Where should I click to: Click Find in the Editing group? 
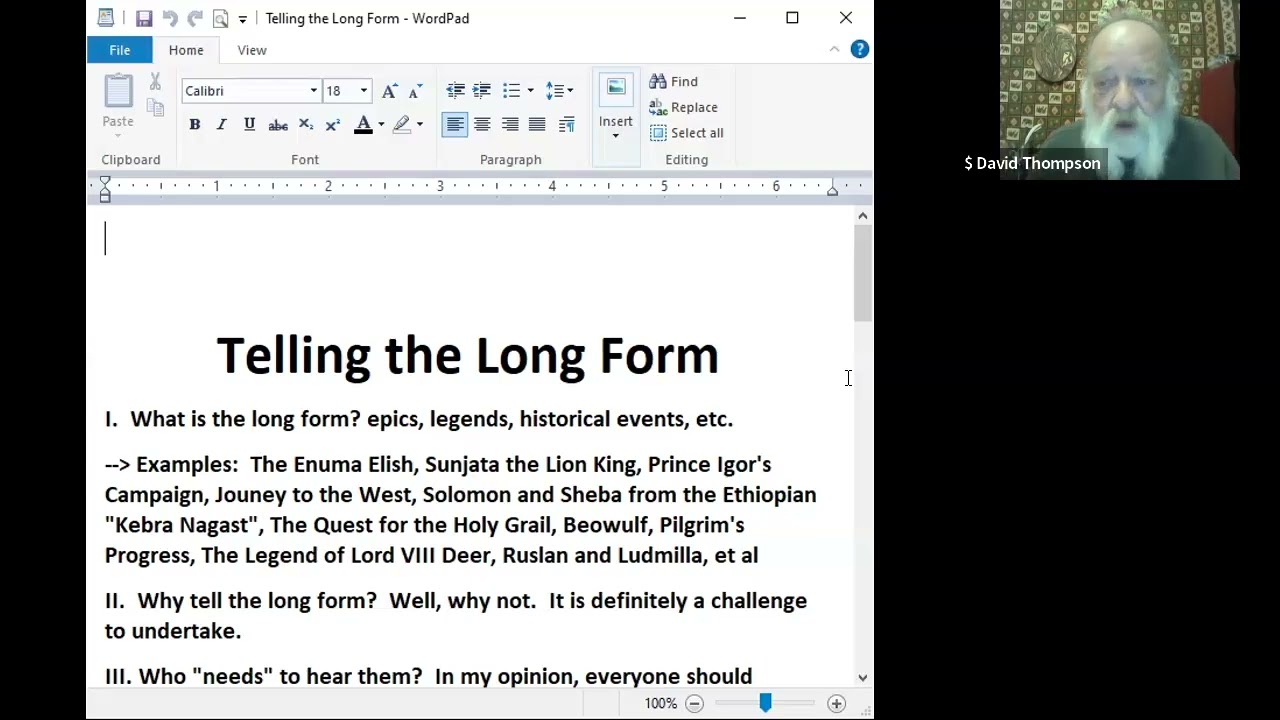tap(674, 82)
